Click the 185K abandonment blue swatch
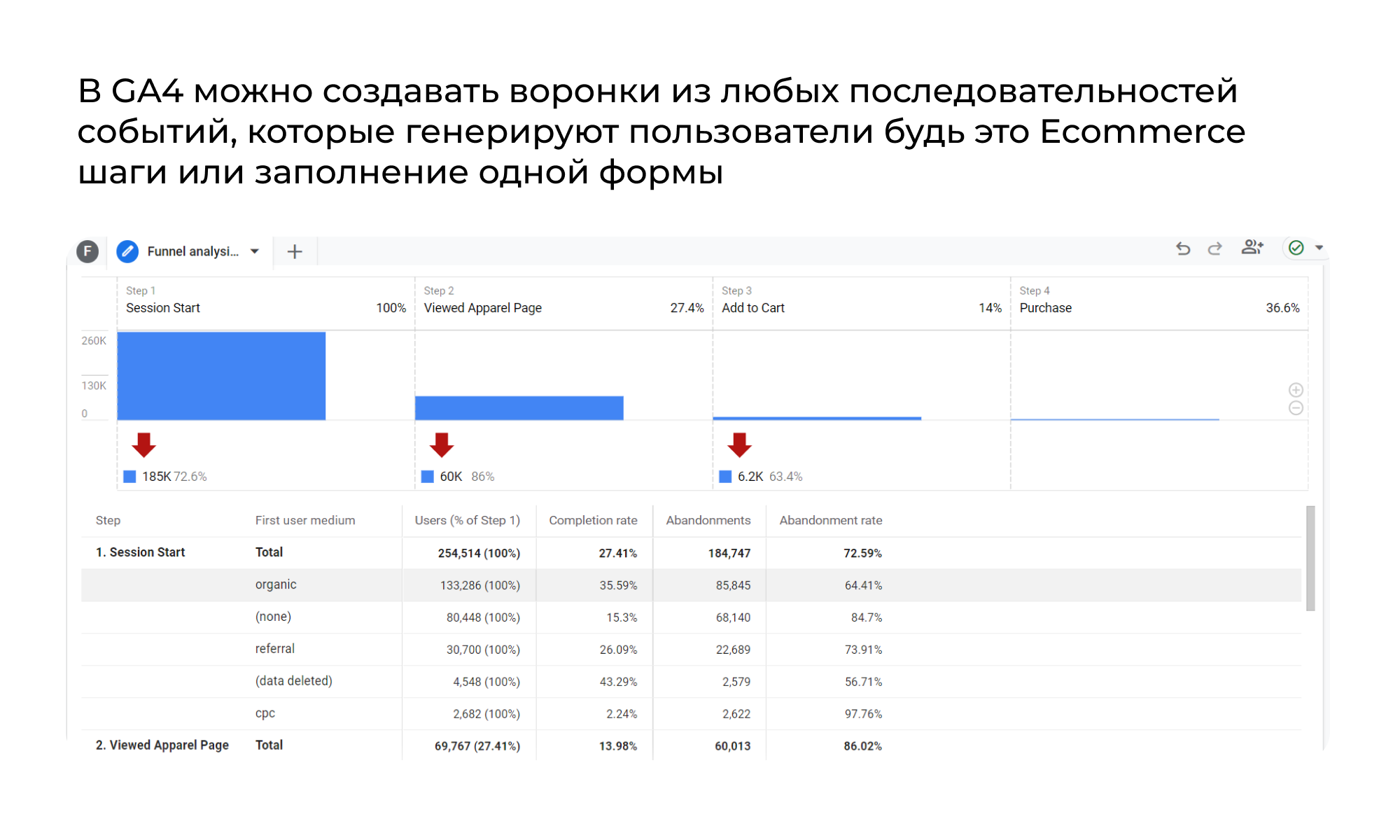Image resolution: width=1400 pixels, height=840 pixels. tap(129, 477)
